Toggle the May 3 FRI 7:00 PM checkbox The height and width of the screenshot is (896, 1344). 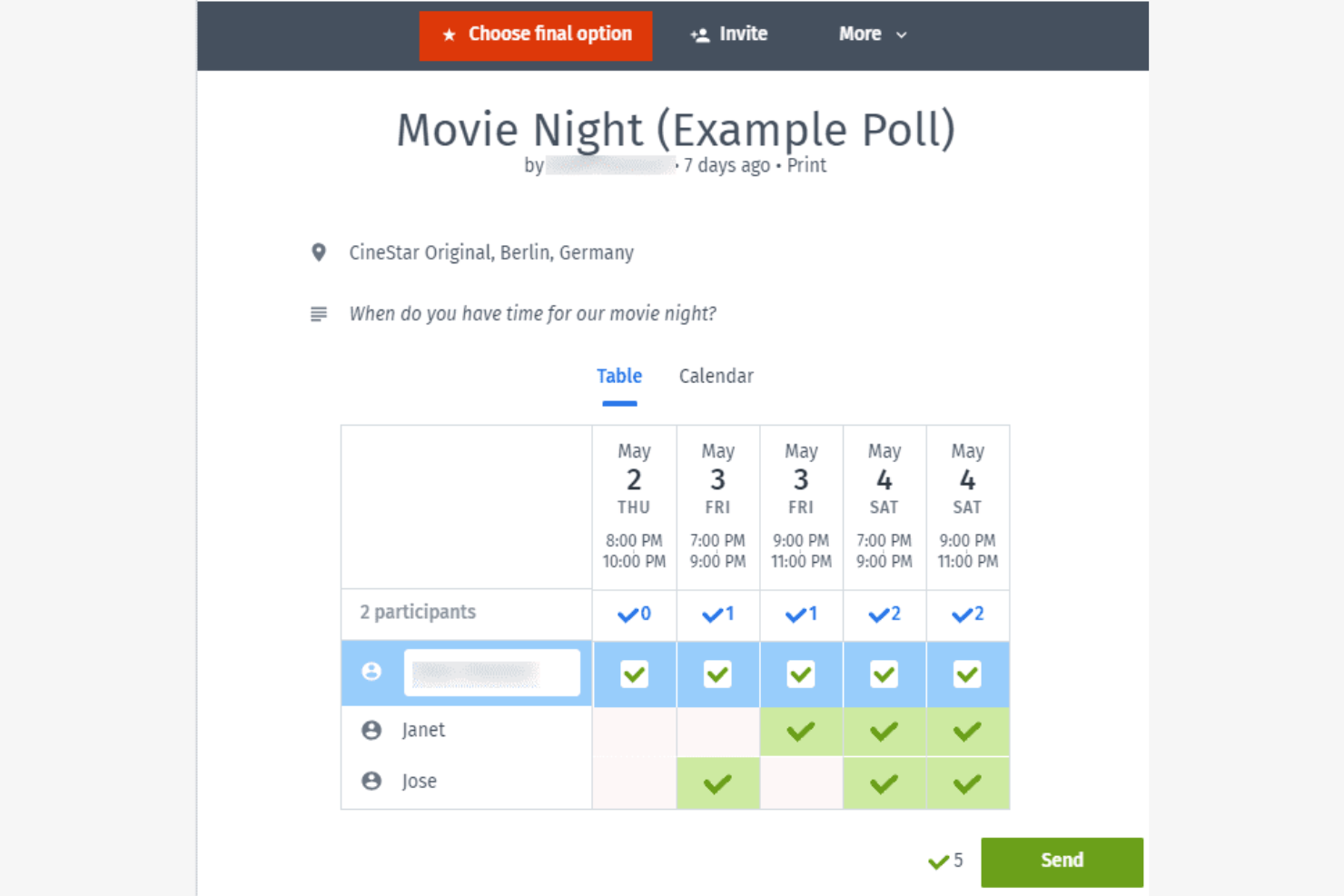[717, 674]
